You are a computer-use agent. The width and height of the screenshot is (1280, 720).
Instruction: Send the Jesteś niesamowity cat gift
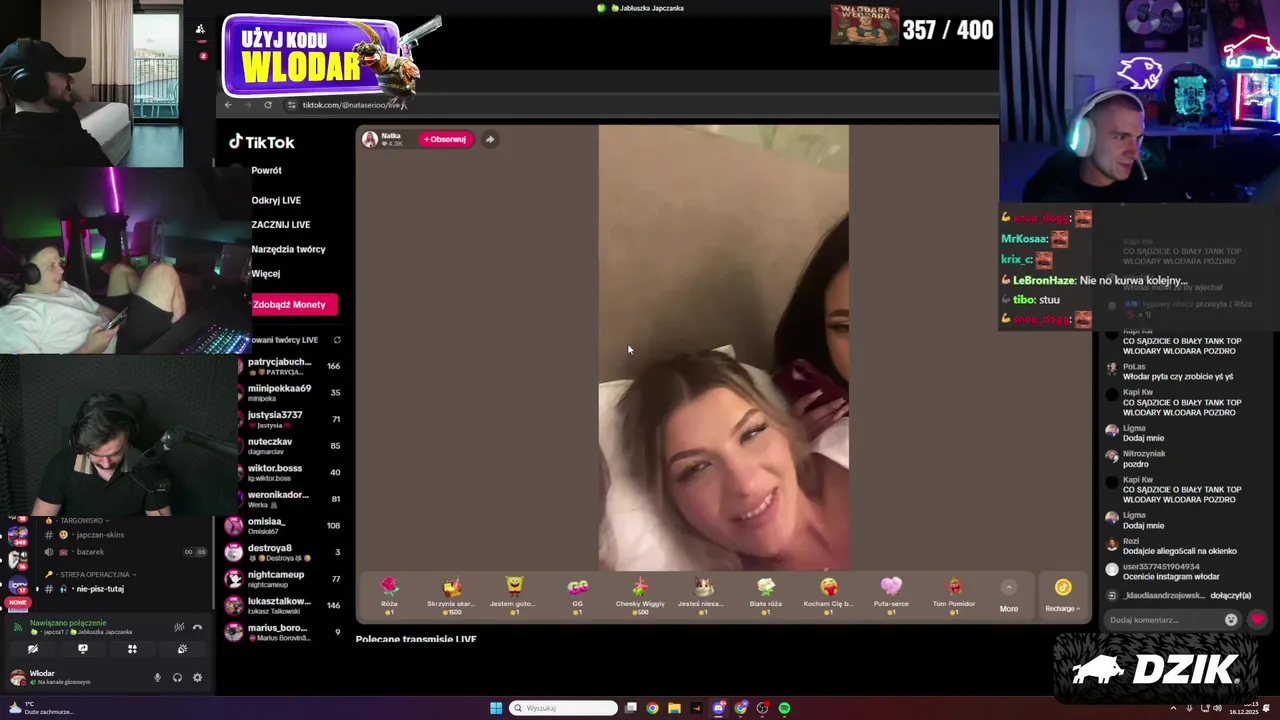pyautogui.click(x=702, y=594)
